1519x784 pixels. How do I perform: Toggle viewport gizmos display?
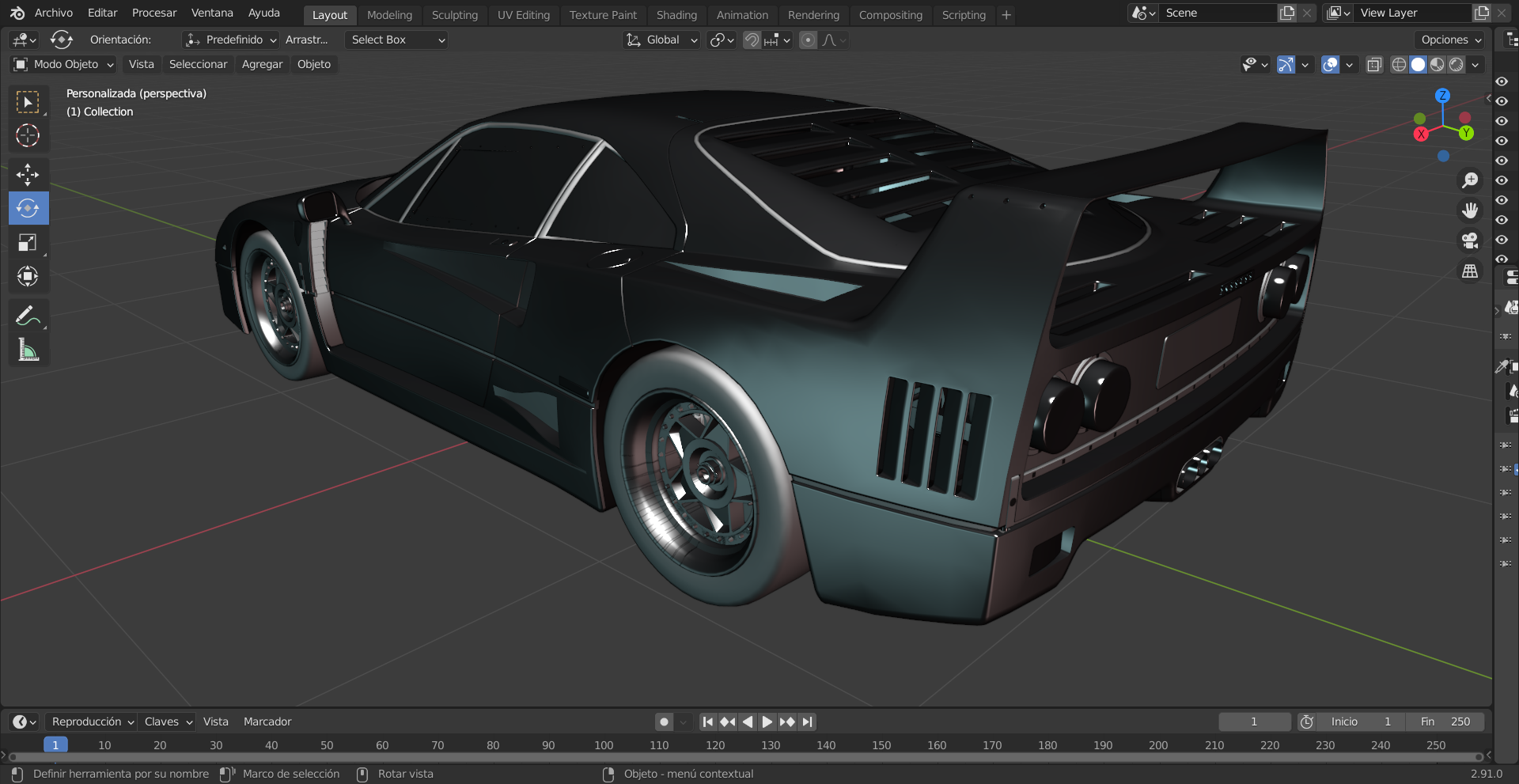click(1286, 64)
